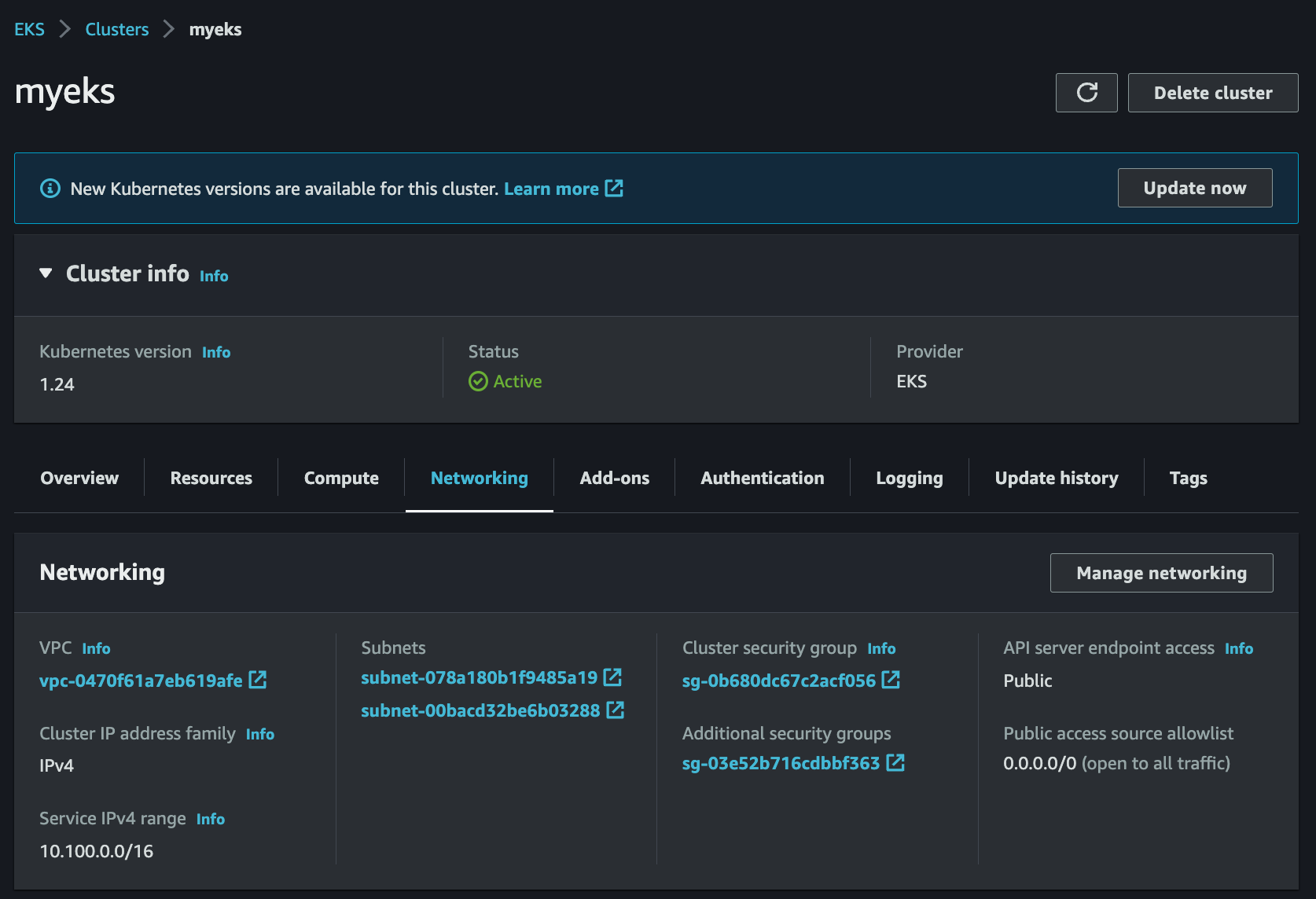Open subnet-00bacd32be6b03288 link
1316x899 pixels.
[x=480, y=710]
